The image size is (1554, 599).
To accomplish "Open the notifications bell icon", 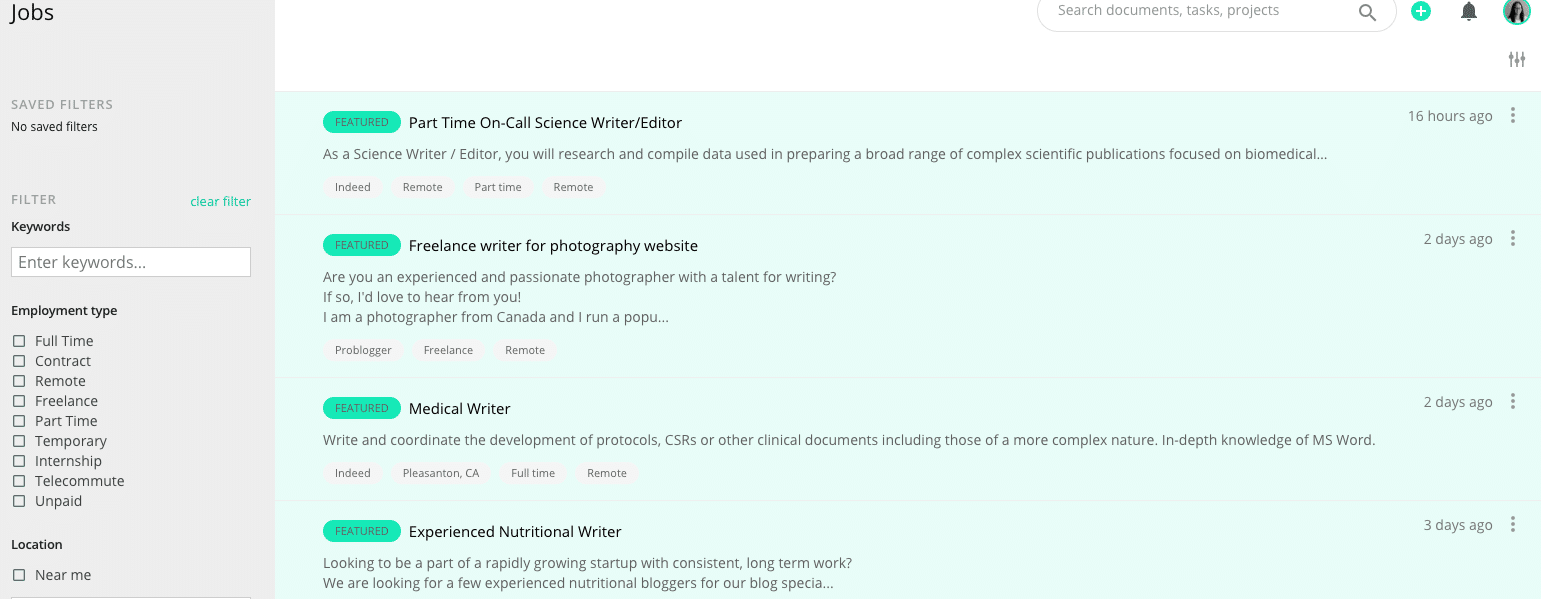I will (1468, 11).
